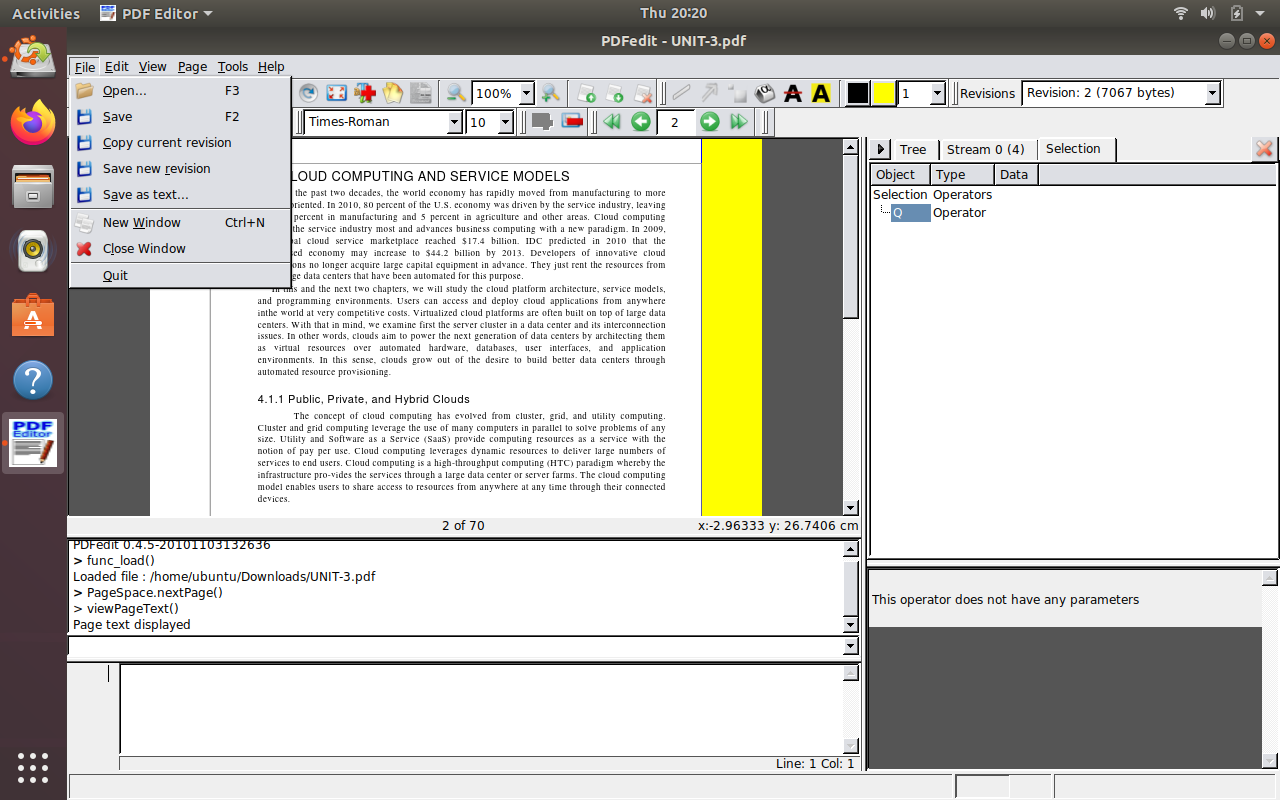Image resolution: width=1280 pixels, height=800 pixels.
Task: Click the reload page icon
Action: [x=309, y=93]
